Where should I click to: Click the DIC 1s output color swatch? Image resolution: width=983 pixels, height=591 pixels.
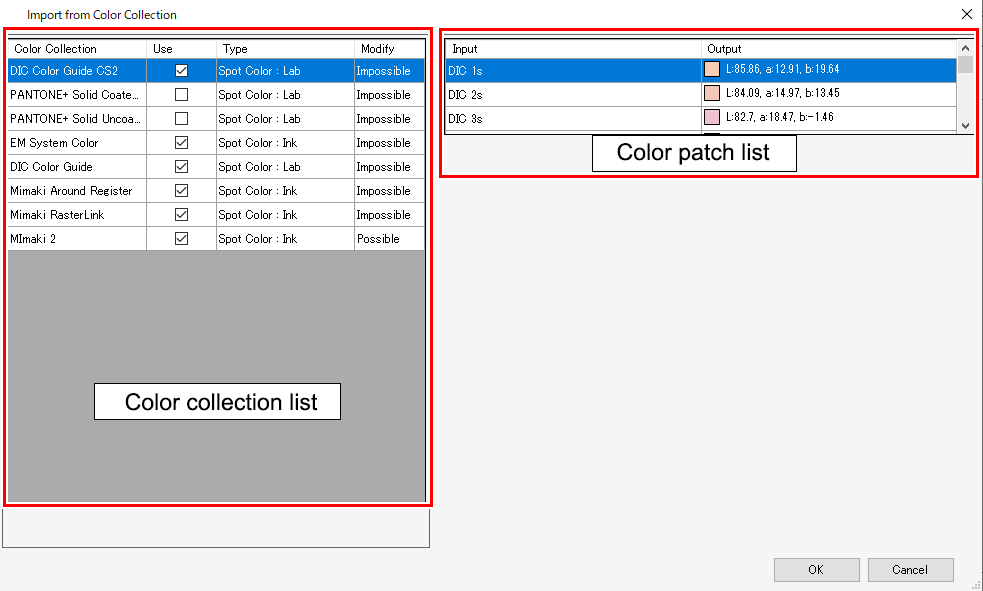point(713,70)
